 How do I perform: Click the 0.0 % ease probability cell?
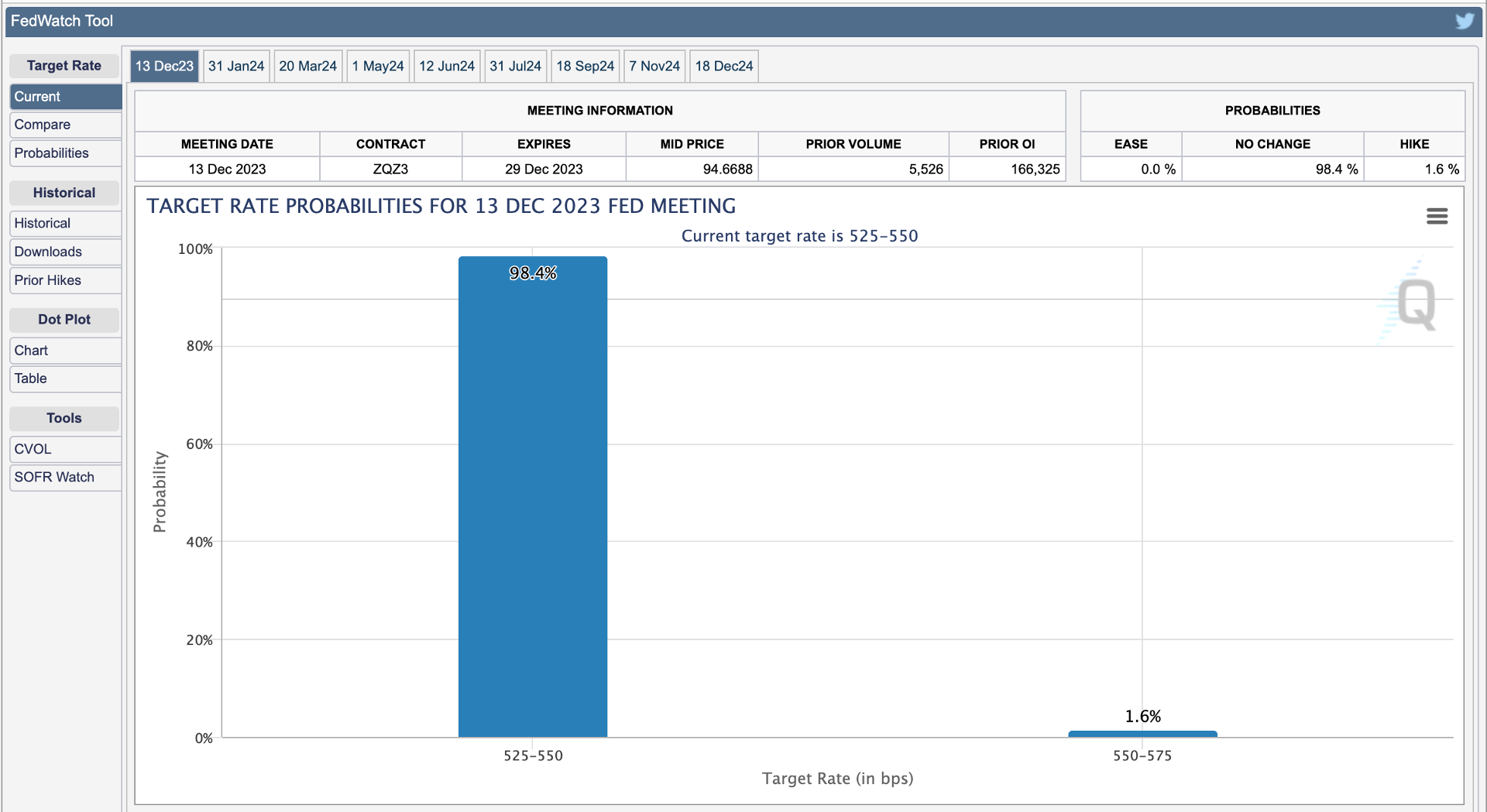1131,169
